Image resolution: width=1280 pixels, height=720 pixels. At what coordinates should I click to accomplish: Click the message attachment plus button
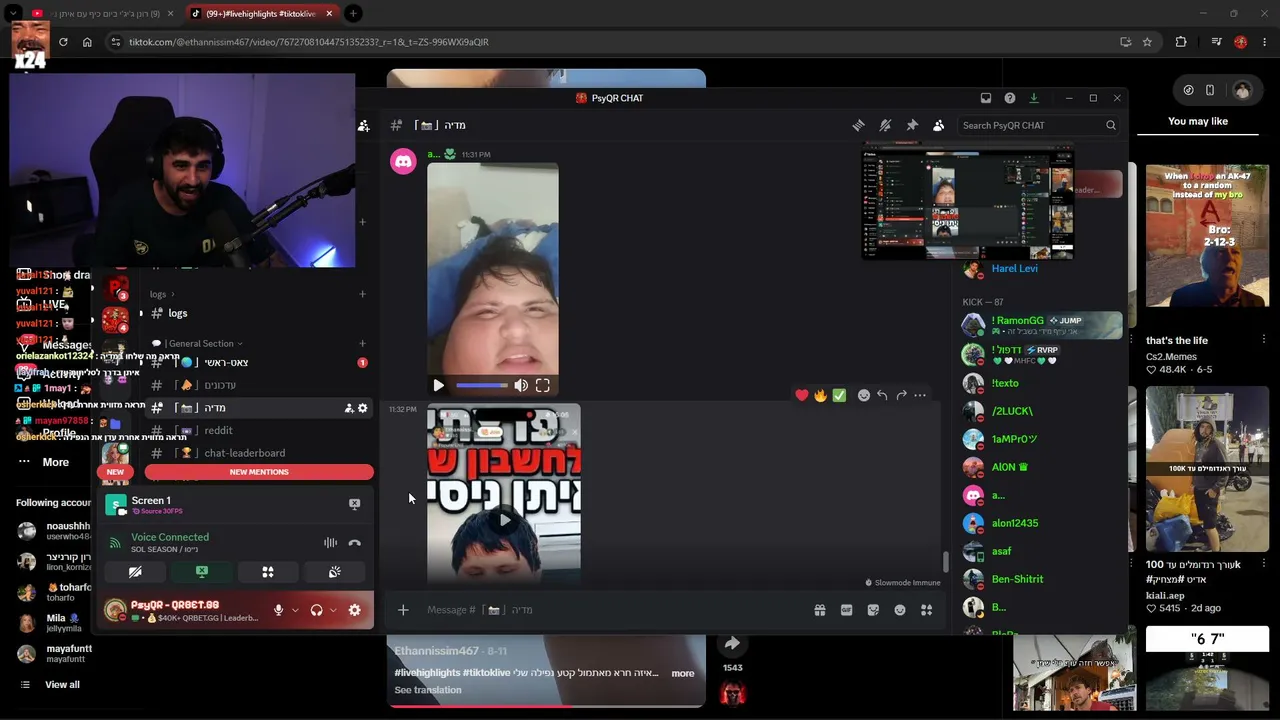(403, 610)
